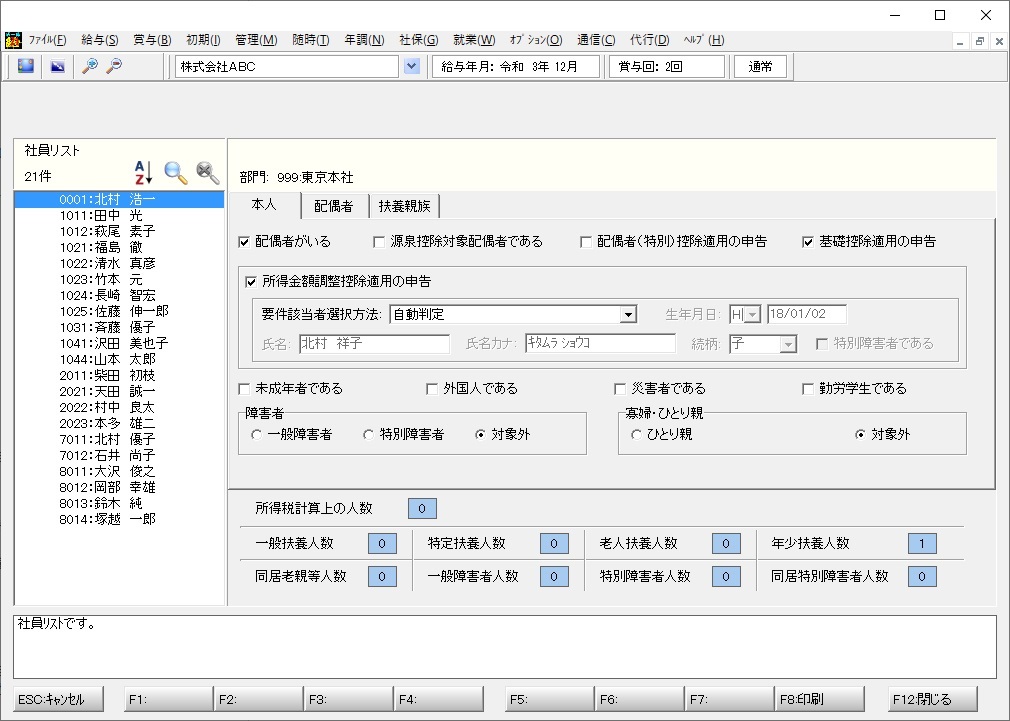
Task: Select 一般障害者 radio button
Action: [x=256, y=435]
